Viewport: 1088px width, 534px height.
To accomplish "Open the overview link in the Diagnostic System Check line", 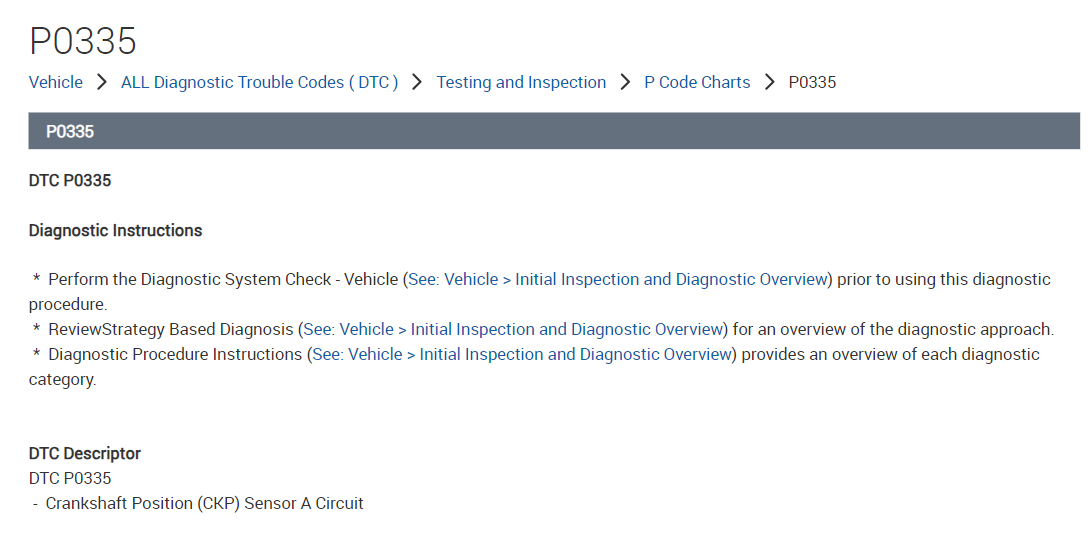I will [x=618, y=279].
